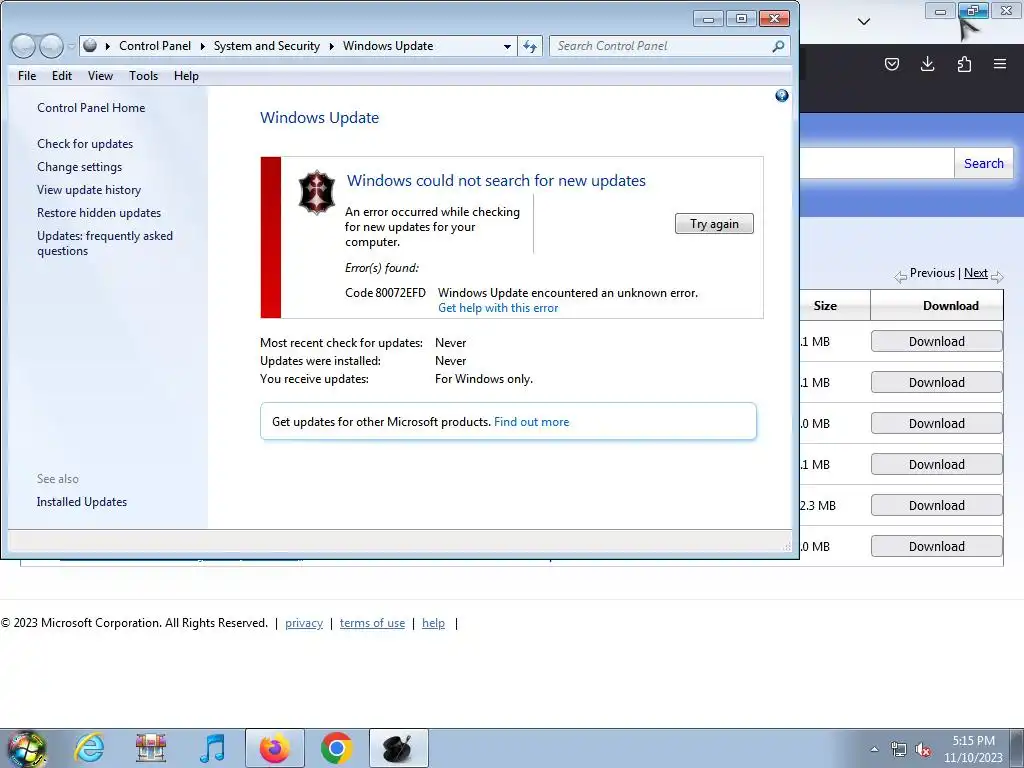
Task: Click System and Security breadcrumb
Action: 266,46
